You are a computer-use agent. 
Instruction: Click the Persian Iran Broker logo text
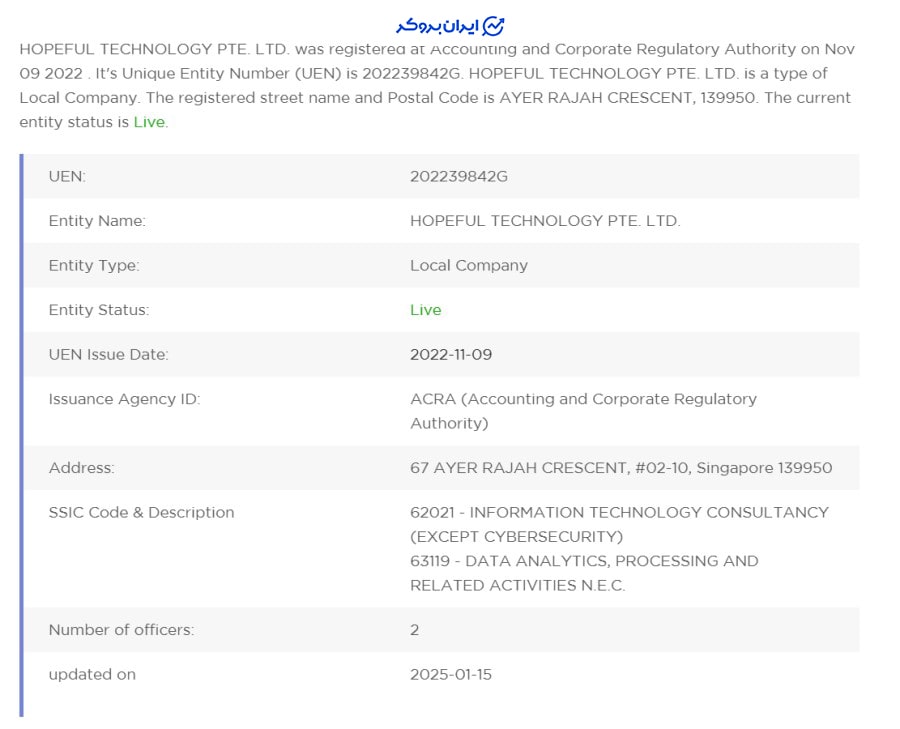click(x=437, y=25)
